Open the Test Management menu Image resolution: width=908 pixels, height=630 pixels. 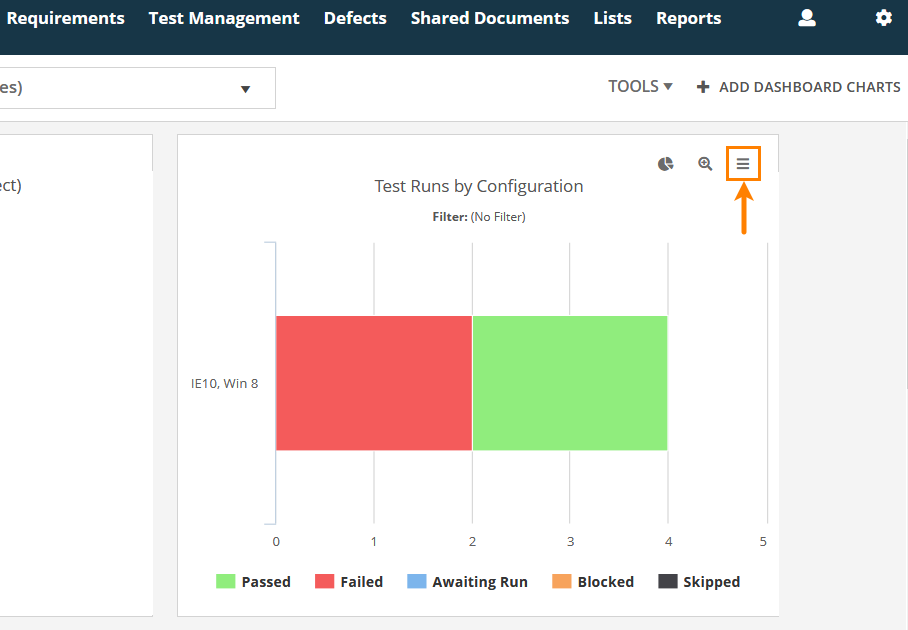[224, 18]
